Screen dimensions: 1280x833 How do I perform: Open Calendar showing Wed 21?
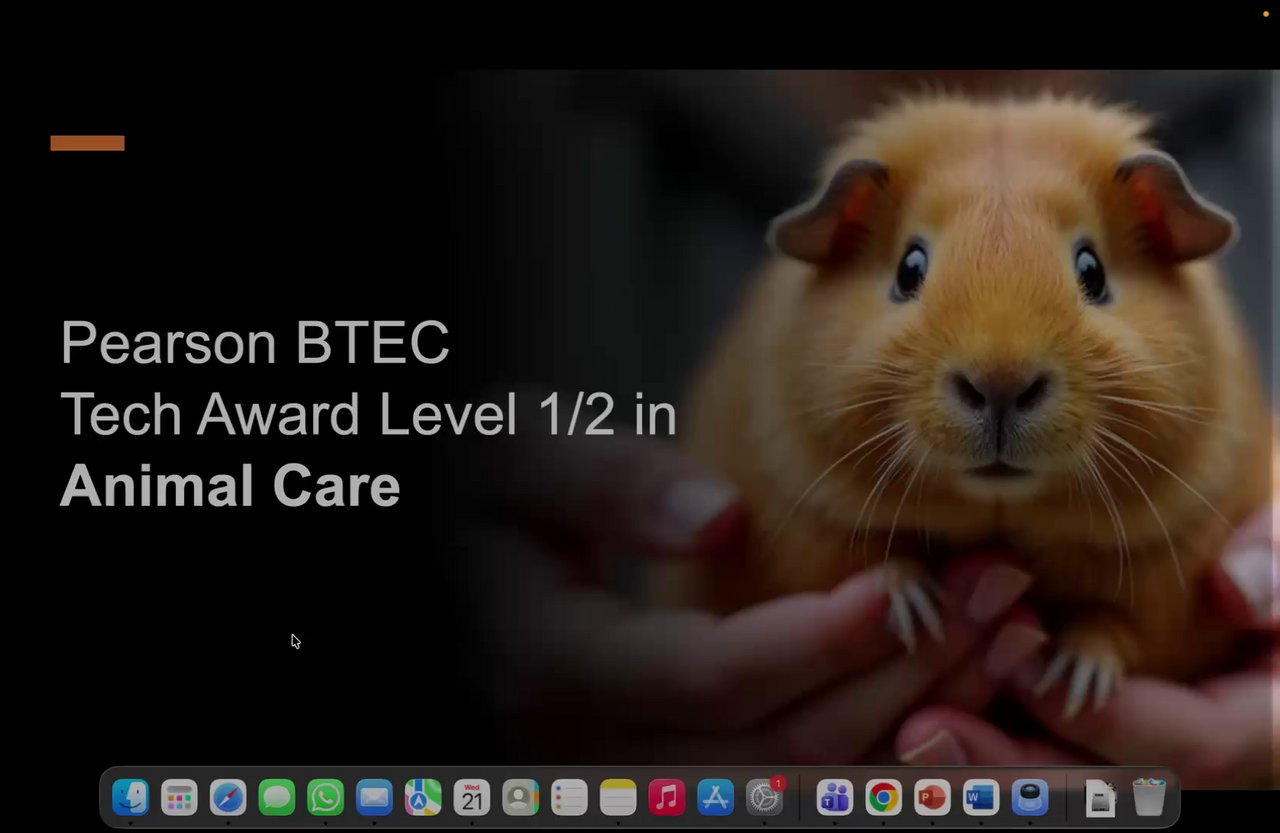pos(472,797)
